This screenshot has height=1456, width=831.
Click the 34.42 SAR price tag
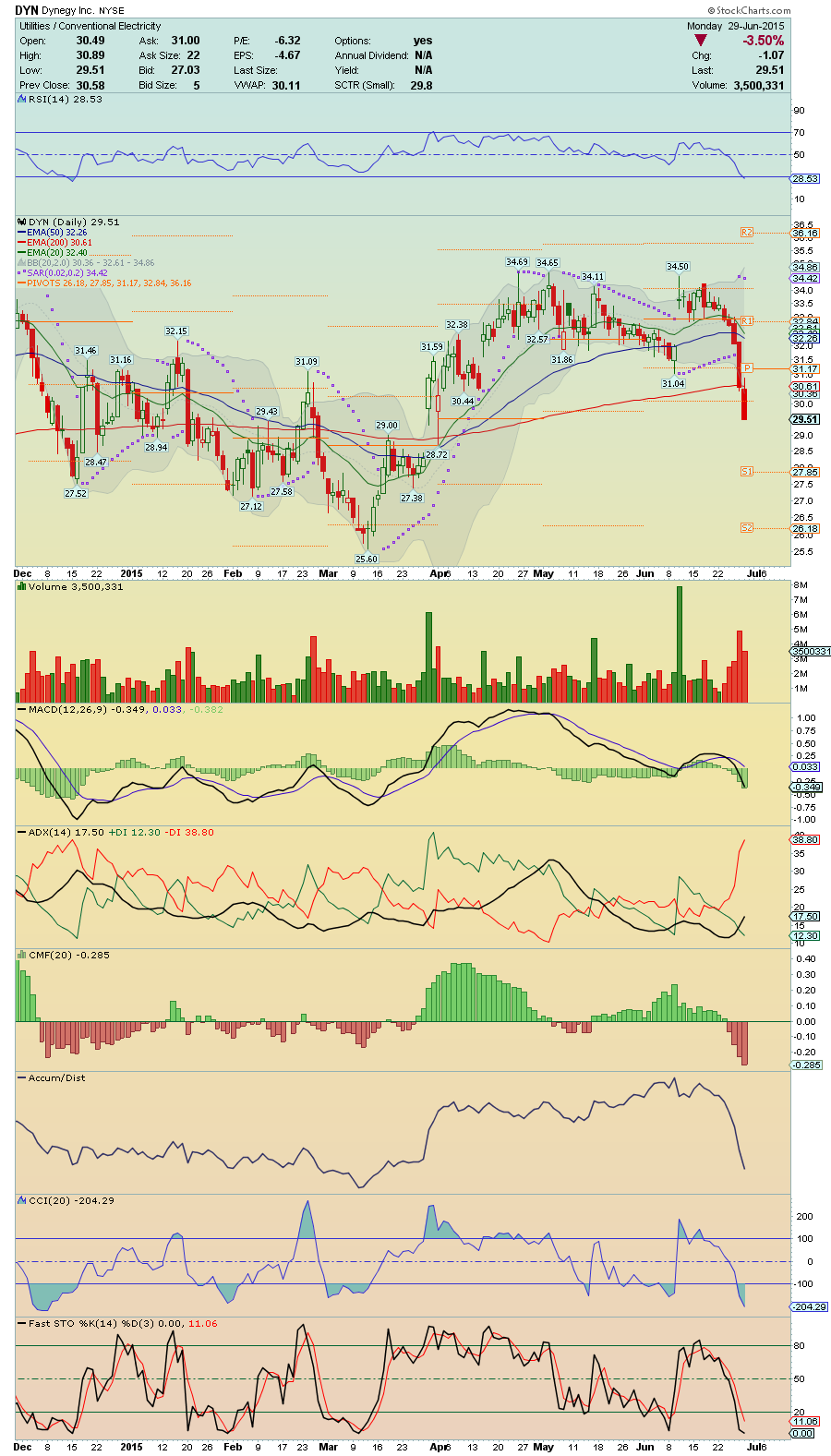pos(805,278)
